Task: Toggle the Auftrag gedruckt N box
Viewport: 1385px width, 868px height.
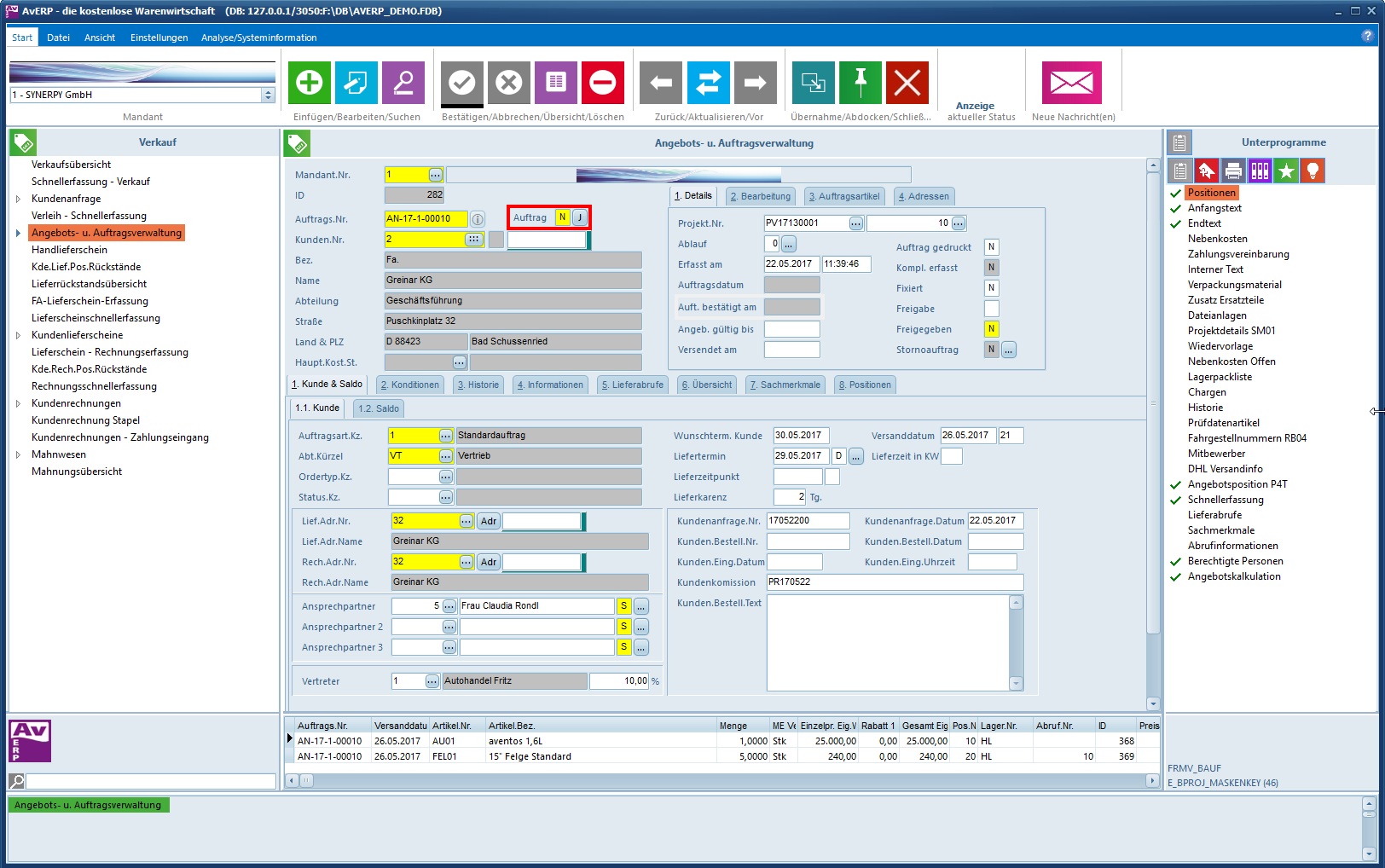Action: click(x=991, y=247)
